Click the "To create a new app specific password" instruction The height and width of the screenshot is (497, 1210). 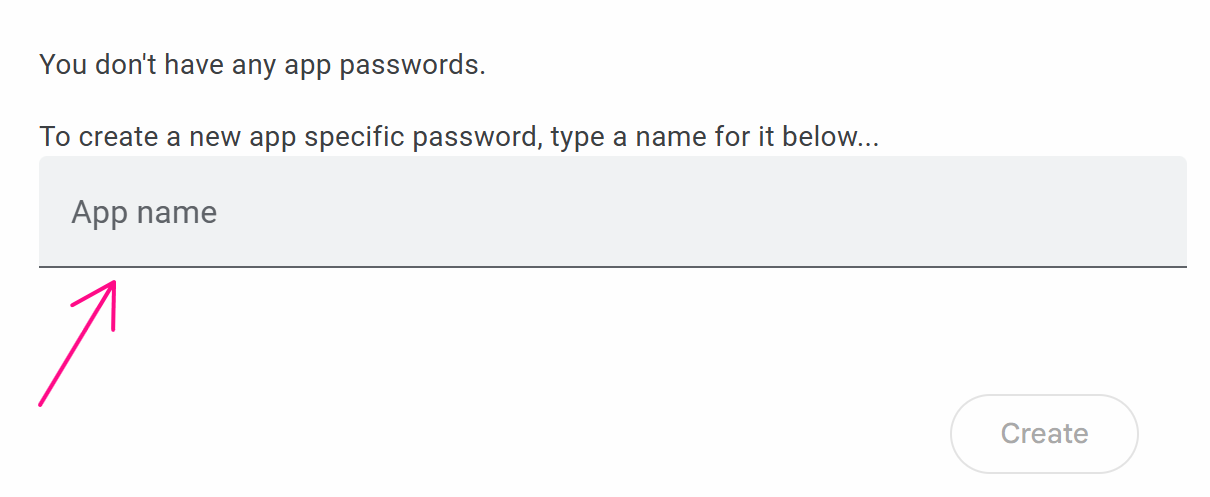coord(459,136)
